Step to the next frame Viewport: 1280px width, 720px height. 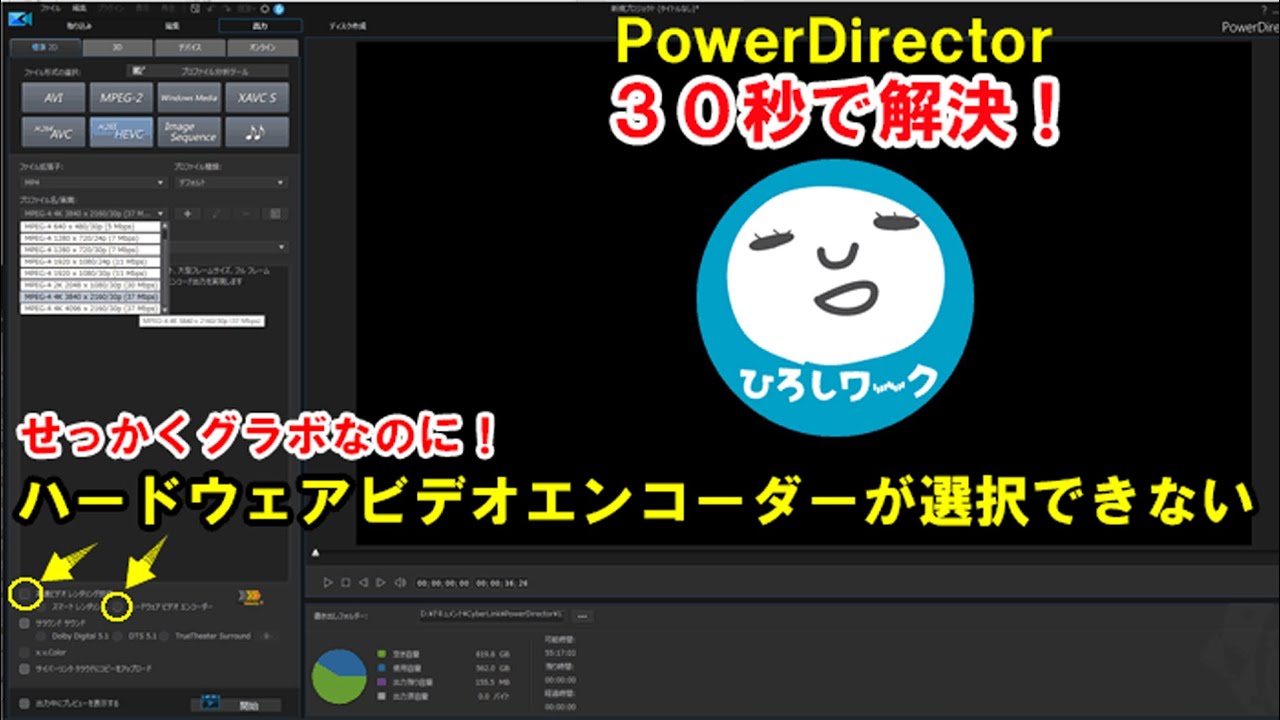click(381, 582)
